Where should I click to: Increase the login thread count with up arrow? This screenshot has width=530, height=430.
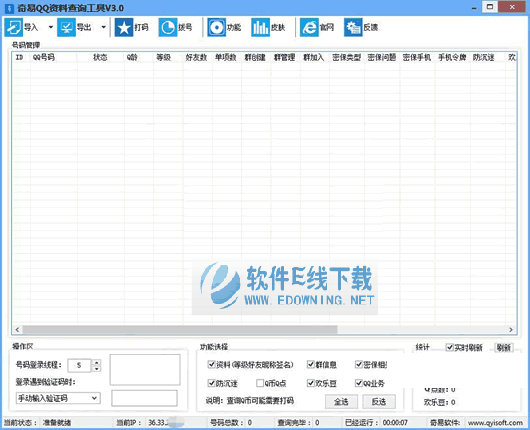(97, 362)
